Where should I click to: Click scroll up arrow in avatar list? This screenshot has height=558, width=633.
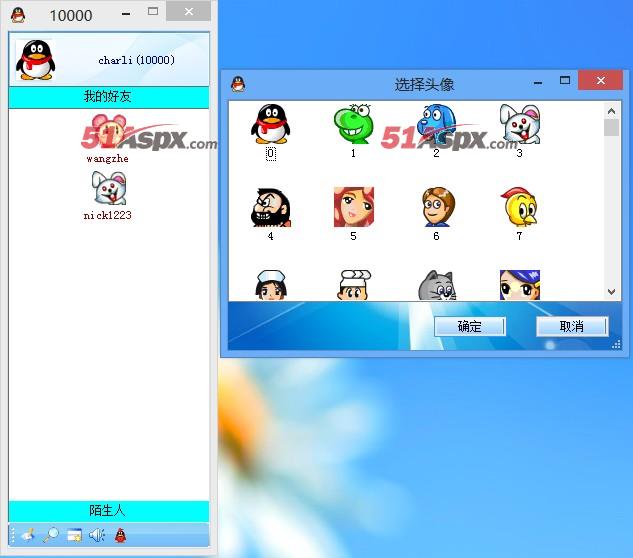click(x=612, y=111)
